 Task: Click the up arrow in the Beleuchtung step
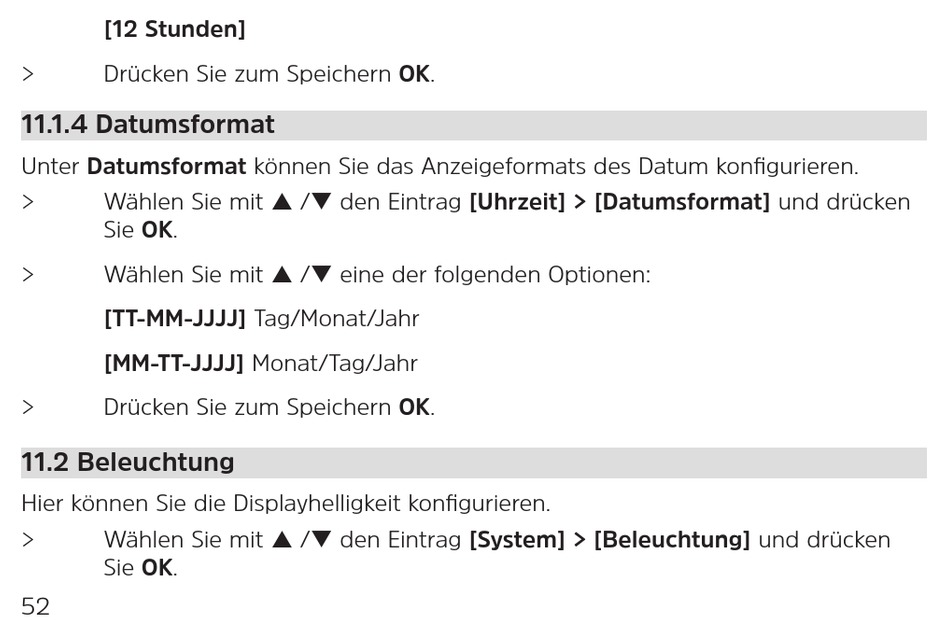282,539
